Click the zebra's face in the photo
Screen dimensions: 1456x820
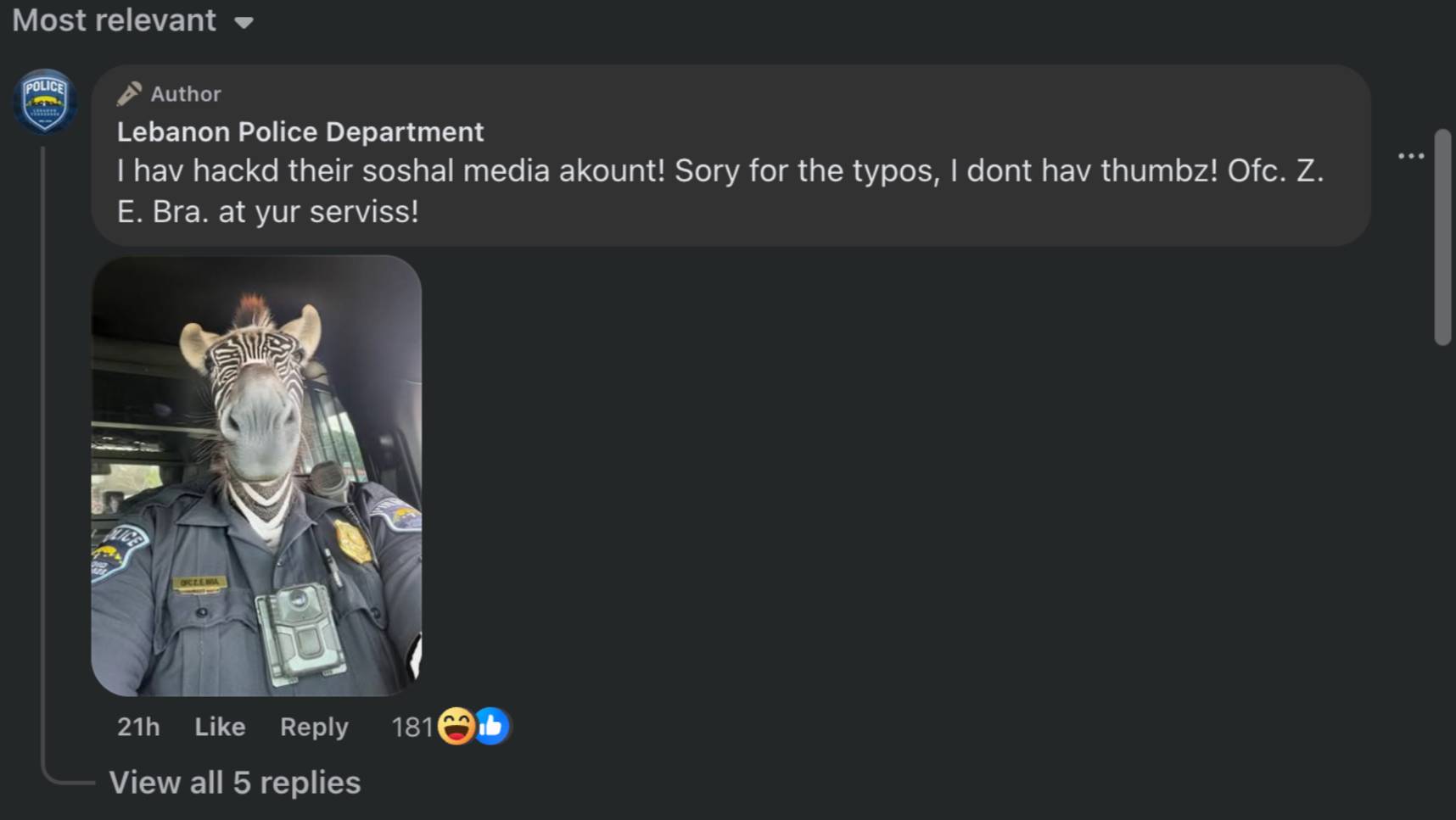coord(259,407)
